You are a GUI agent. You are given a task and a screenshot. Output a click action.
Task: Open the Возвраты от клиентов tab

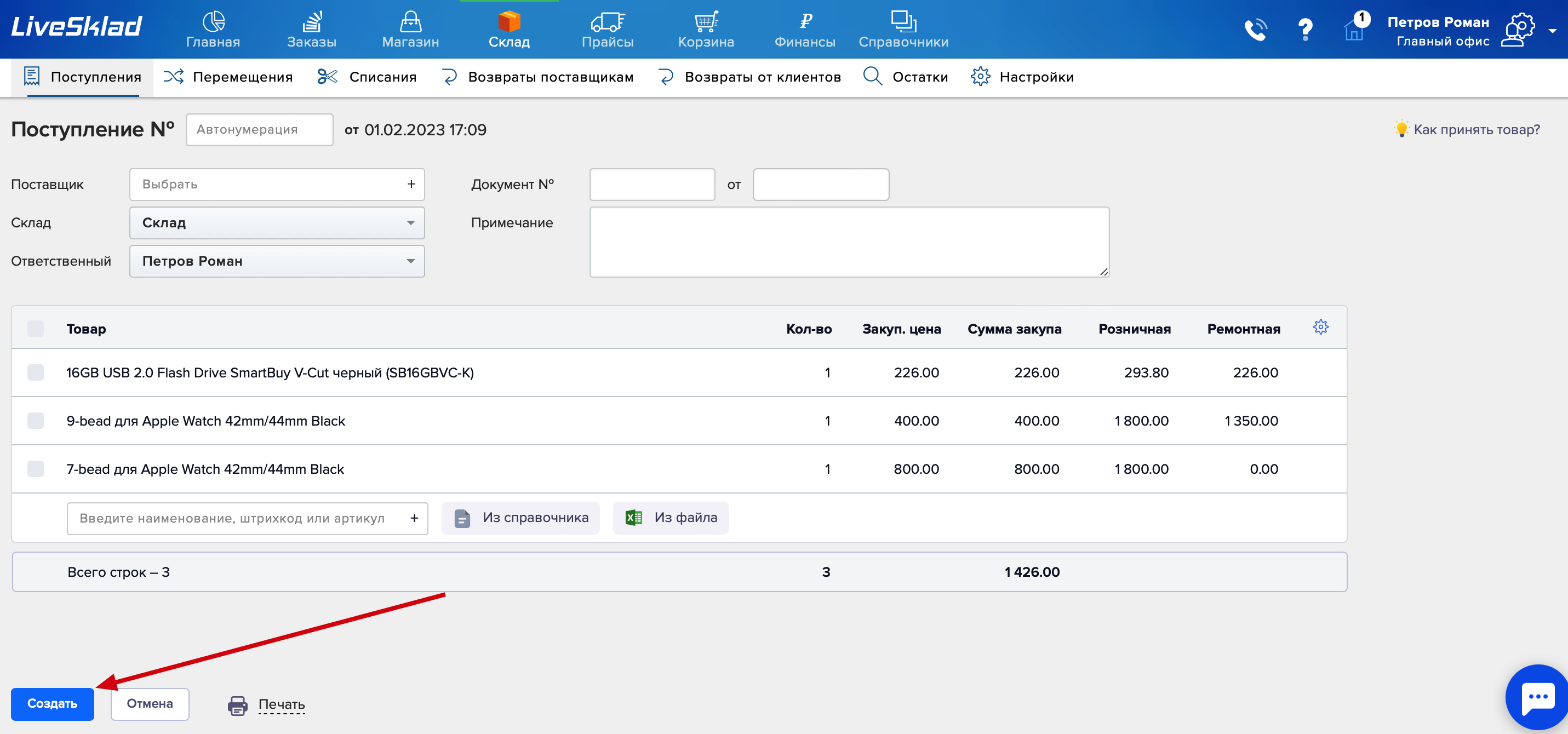pyautogui.click(x=750, y=77)
